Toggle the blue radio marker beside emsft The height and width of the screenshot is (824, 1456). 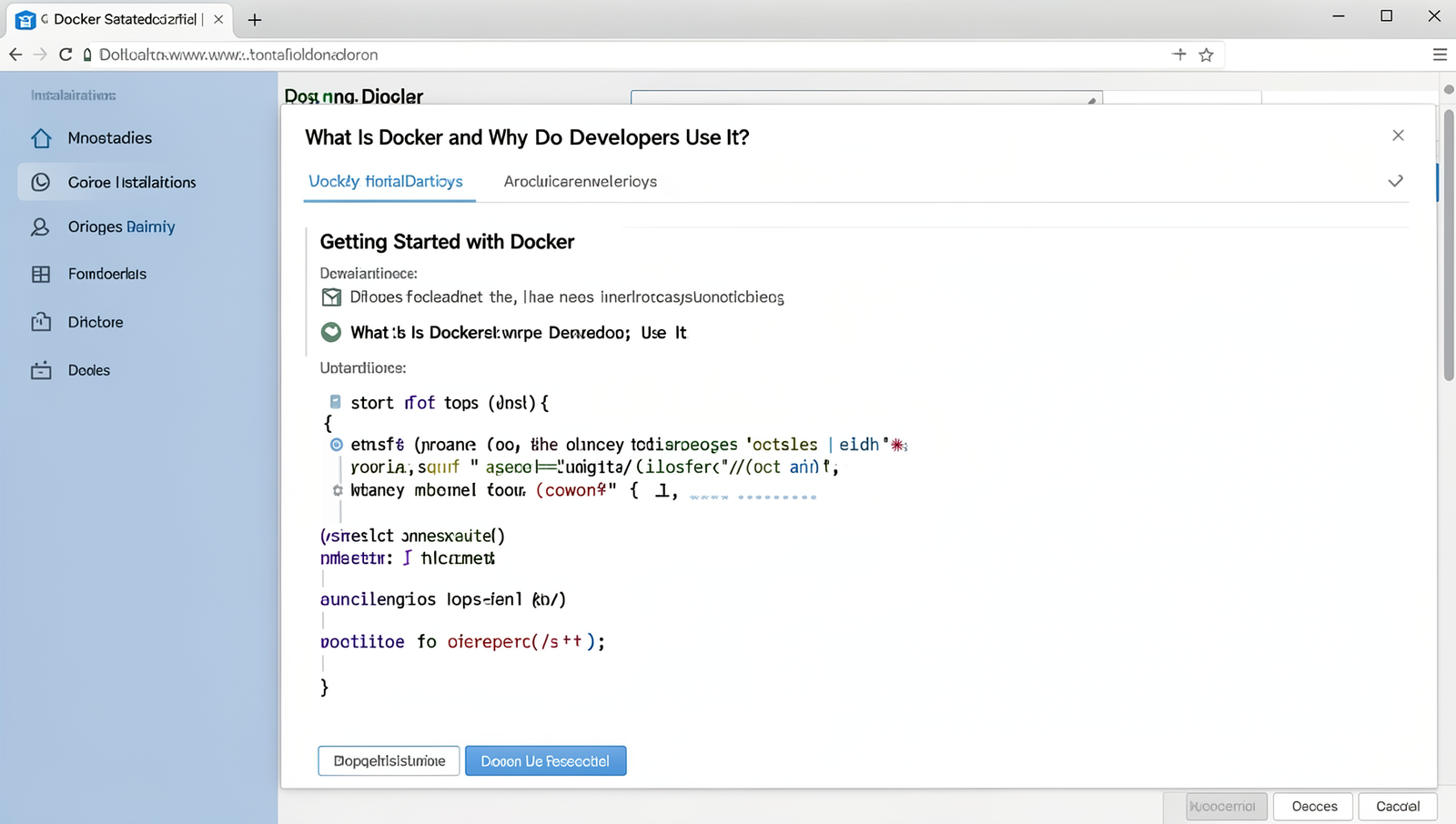[x=337, y=445]
